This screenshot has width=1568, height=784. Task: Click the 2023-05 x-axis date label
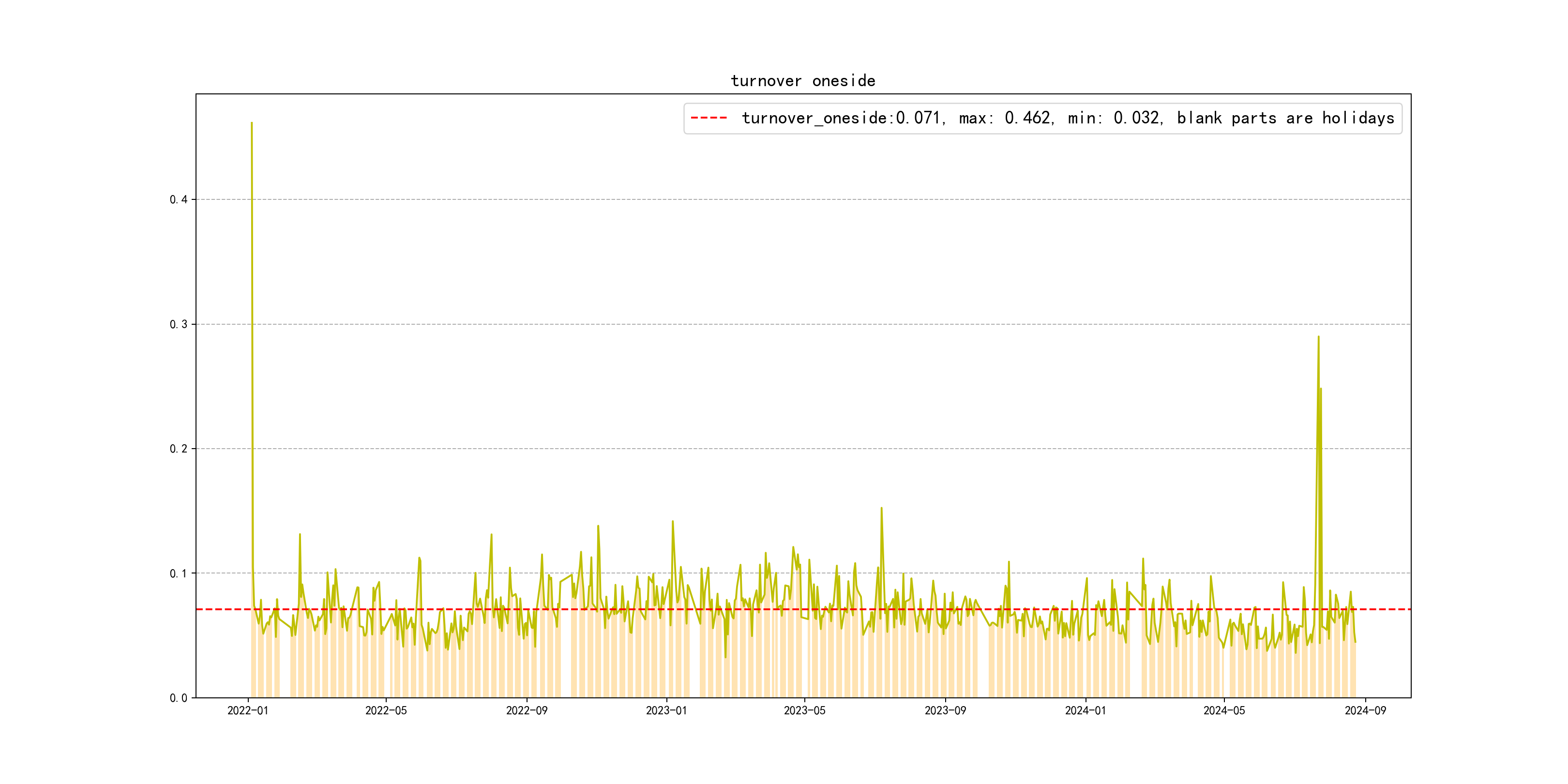click(x=804, y=711)
